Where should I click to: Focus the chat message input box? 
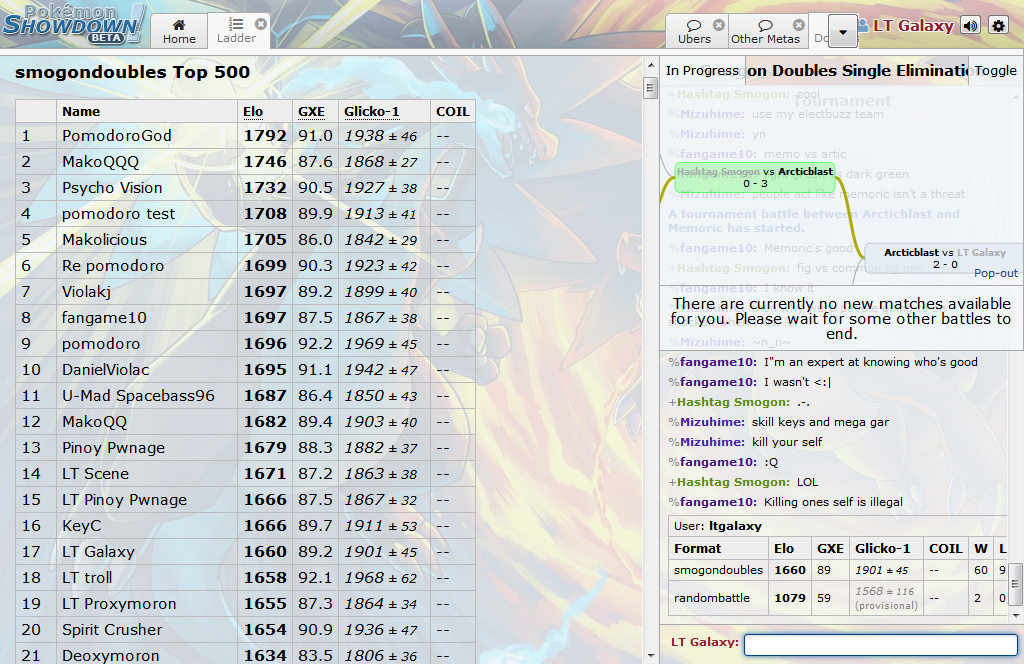(880, 645)
